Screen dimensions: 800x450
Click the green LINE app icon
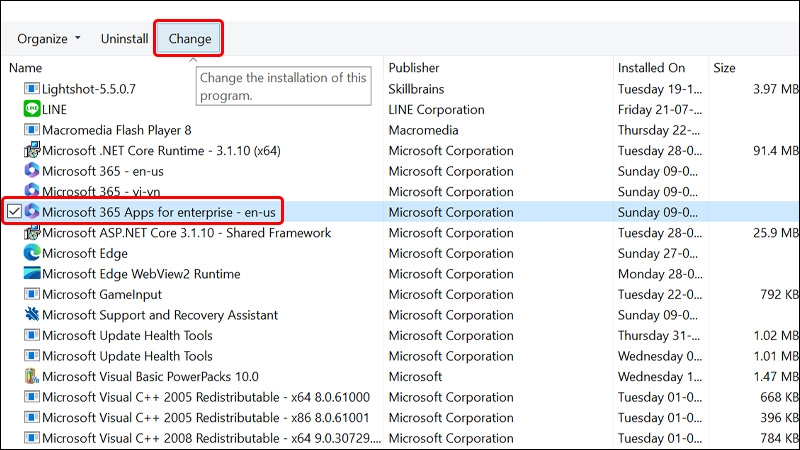[32, 109]
